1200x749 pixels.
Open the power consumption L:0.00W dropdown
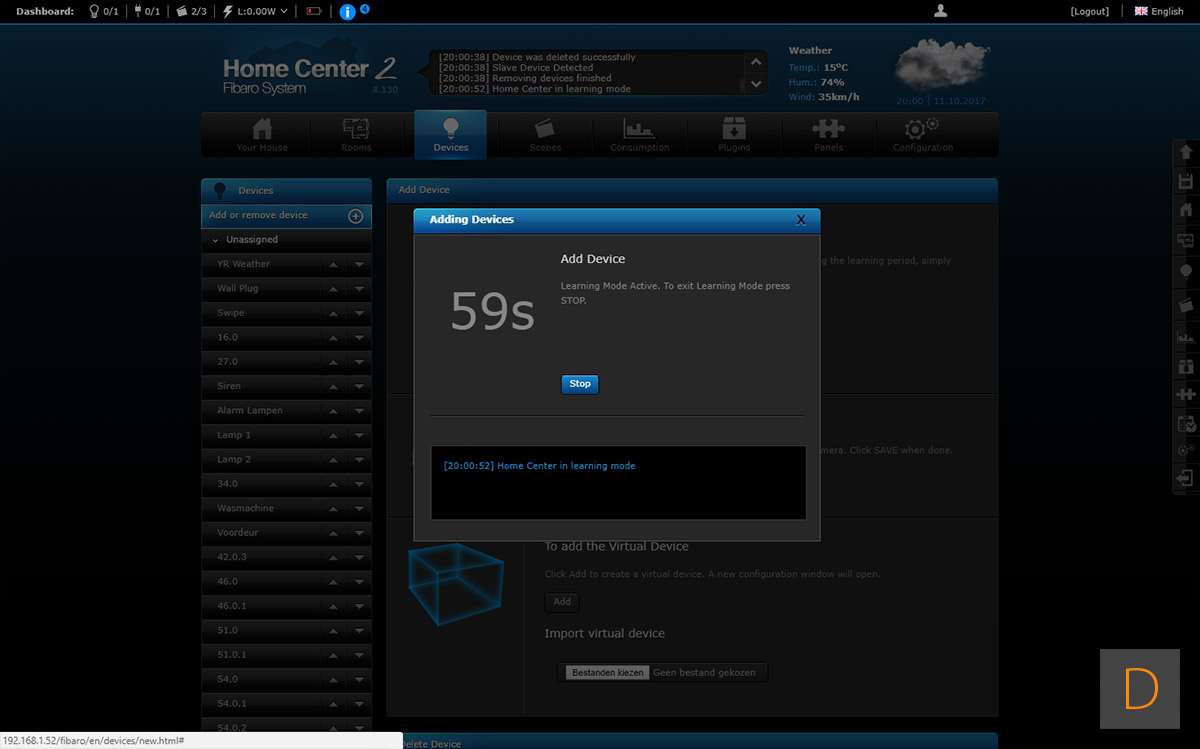pos(256,12)
